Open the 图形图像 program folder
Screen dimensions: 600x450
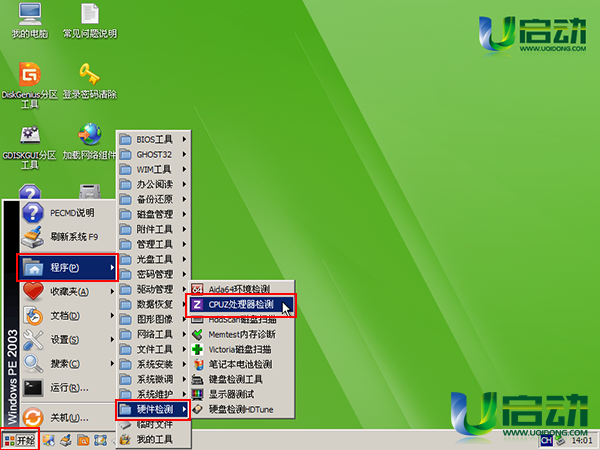pos(153,319)
